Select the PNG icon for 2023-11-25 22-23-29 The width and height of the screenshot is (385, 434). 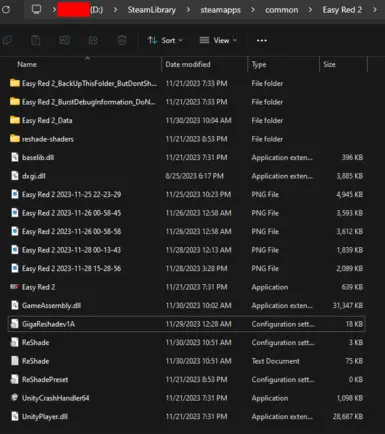pyautogui.click(x=15, y=194)
